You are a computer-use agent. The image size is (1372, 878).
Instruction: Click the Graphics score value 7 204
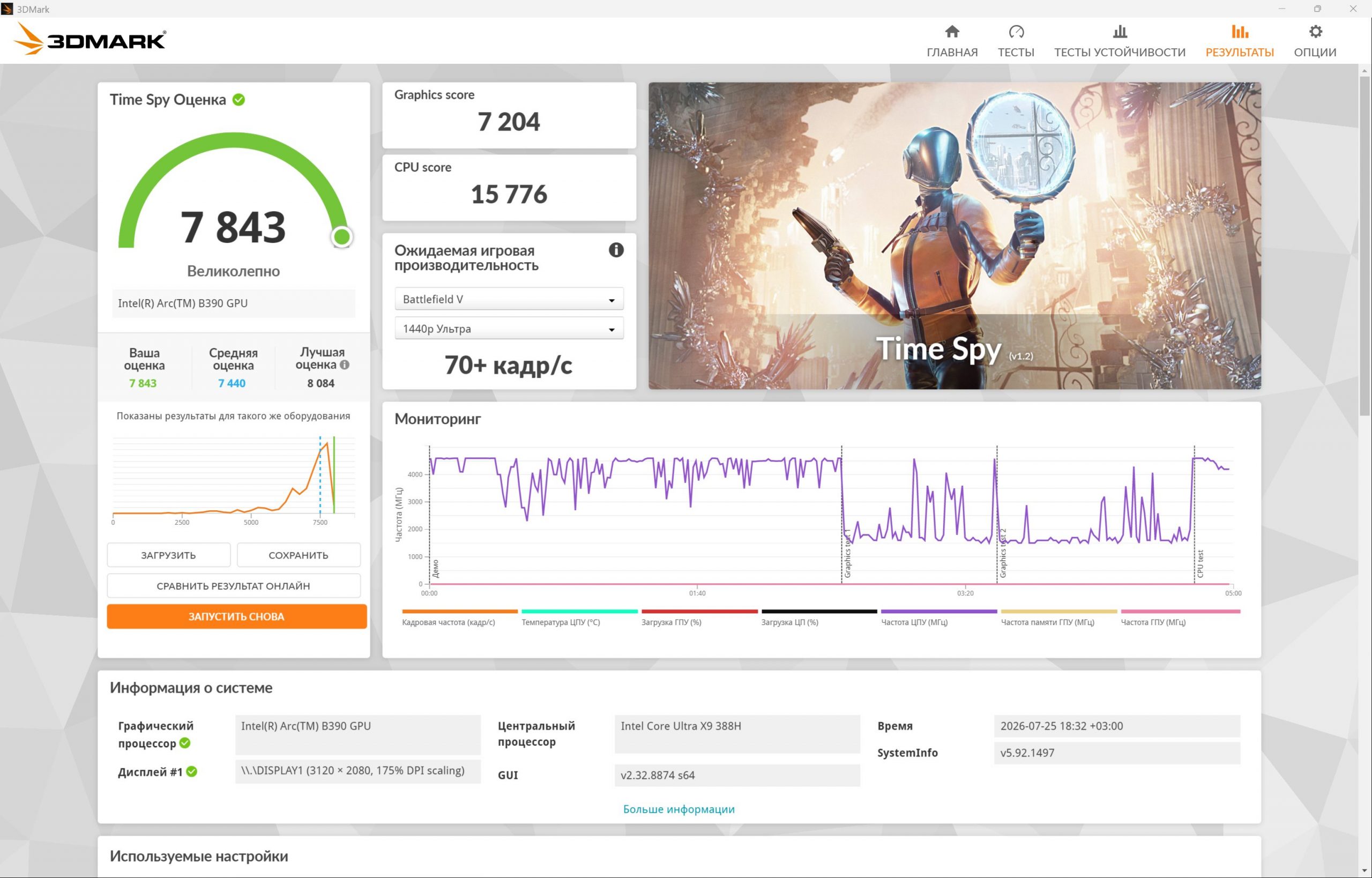(x=509, y=122)
